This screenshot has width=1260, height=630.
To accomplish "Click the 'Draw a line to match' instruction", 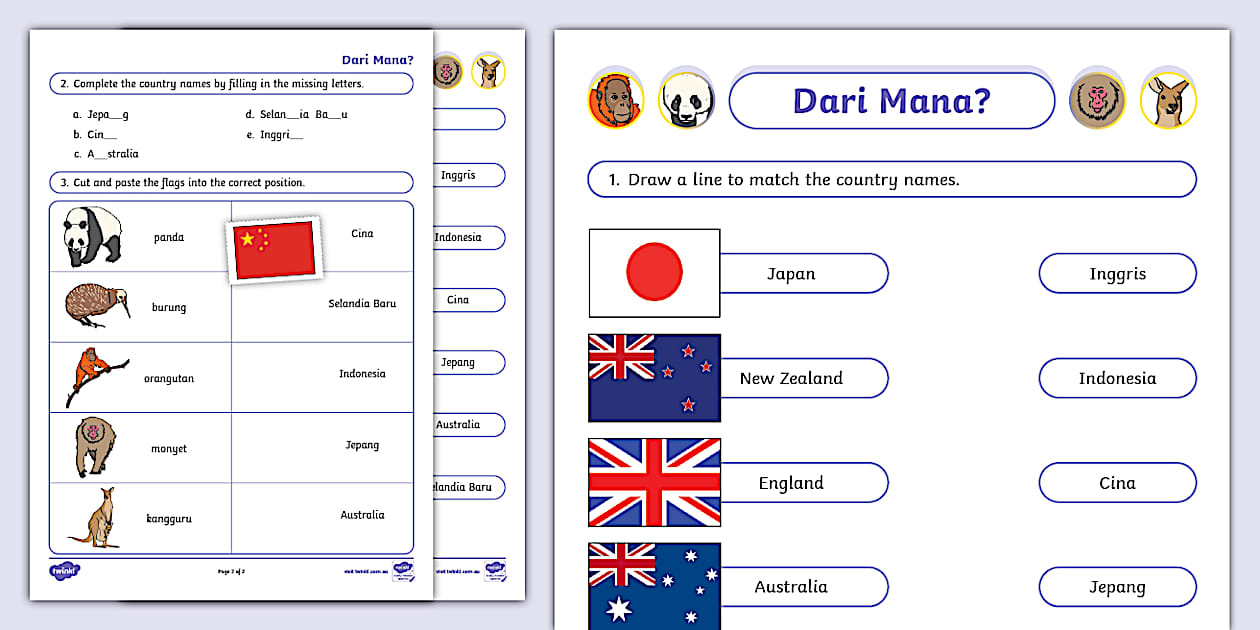I will click(x=891, y=180).
